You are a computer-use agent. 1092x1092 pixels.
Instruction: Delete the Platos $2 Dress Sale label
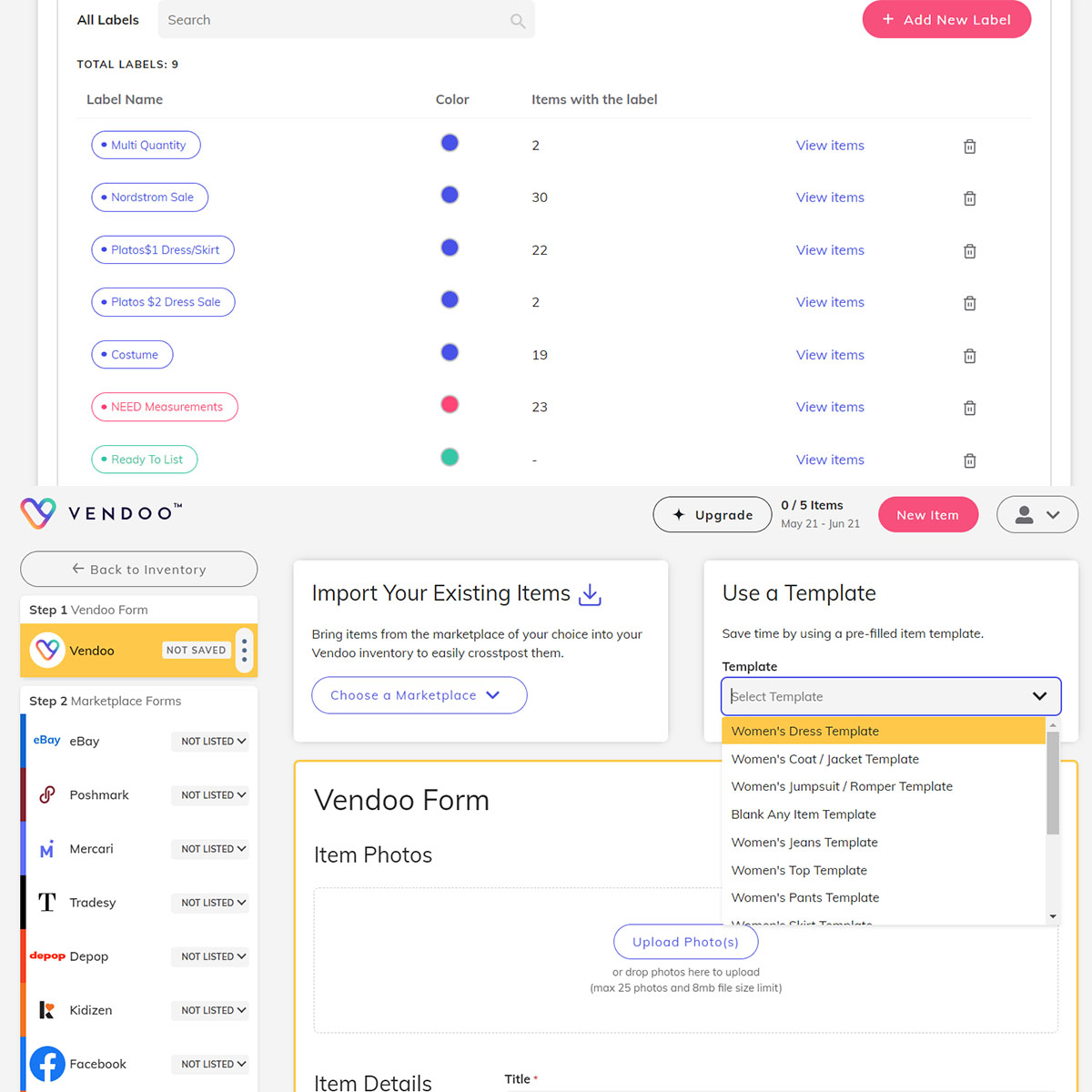coord(970,303)
